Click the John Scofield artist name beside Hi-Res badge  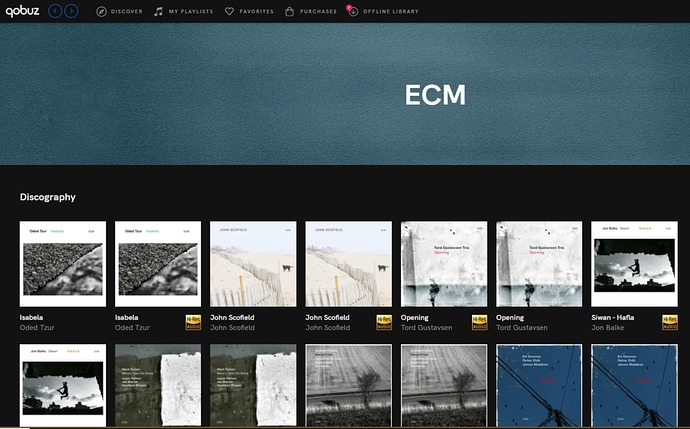click(x=328, y=327)
